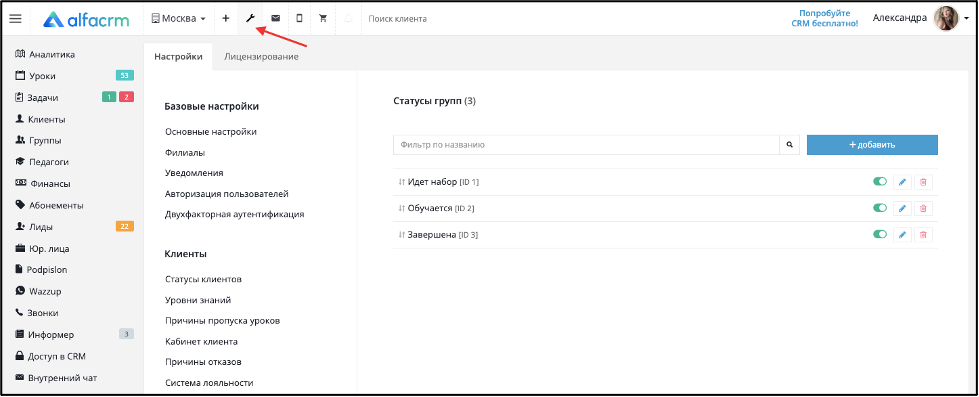The image size is (979, 397).
Task: Toggle the Идет набор status switch
Action: point(880,182)
